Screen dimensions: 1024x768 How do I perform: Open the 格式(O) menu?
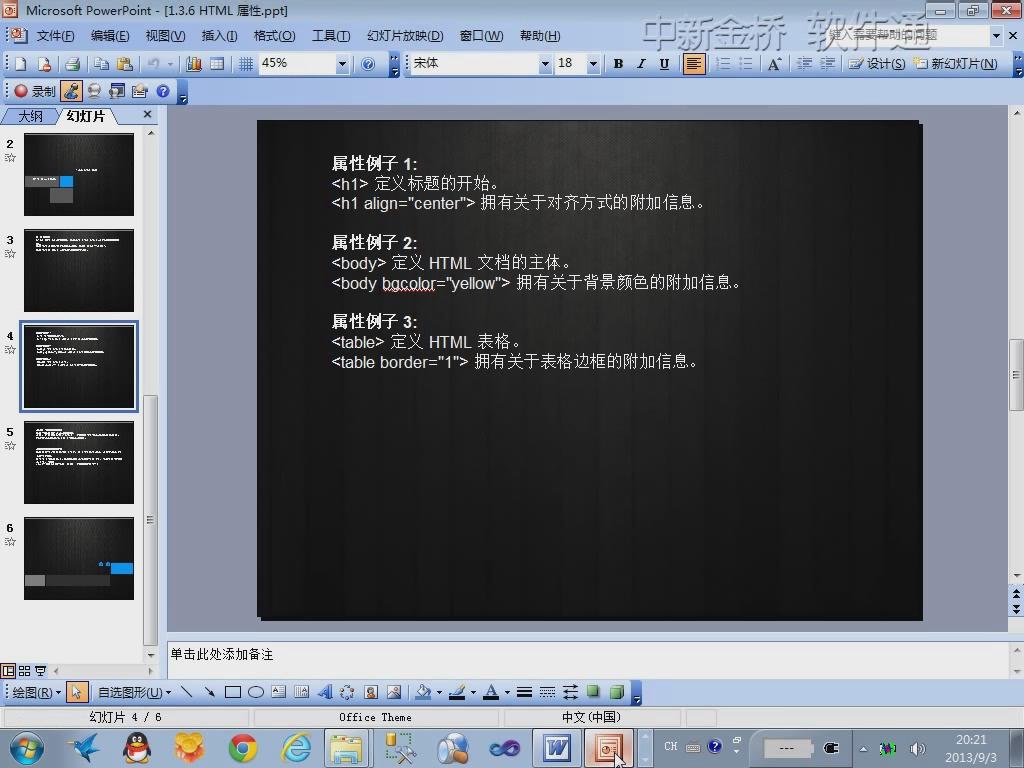(x=274, y=36)
